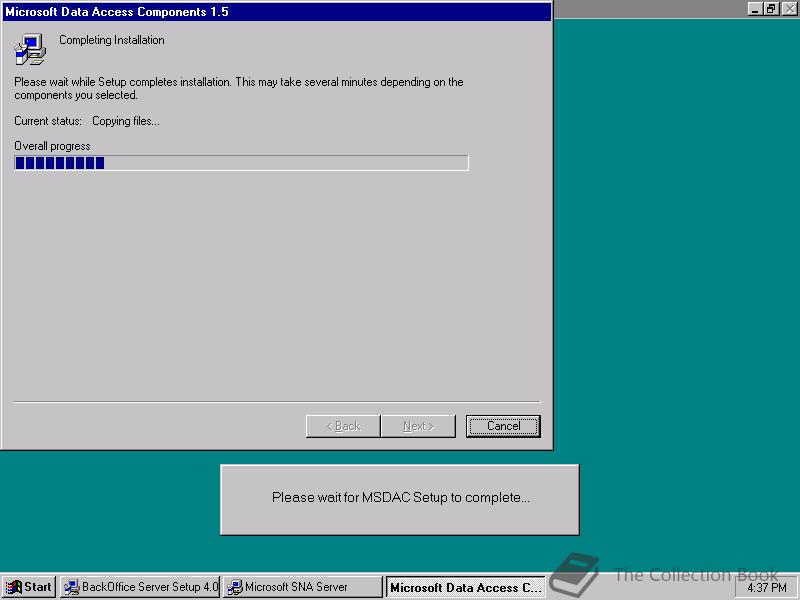Screen dimensions: 800x600
Task: Click the setup computer icon beside Completing Installation
Action: point(30,49)
